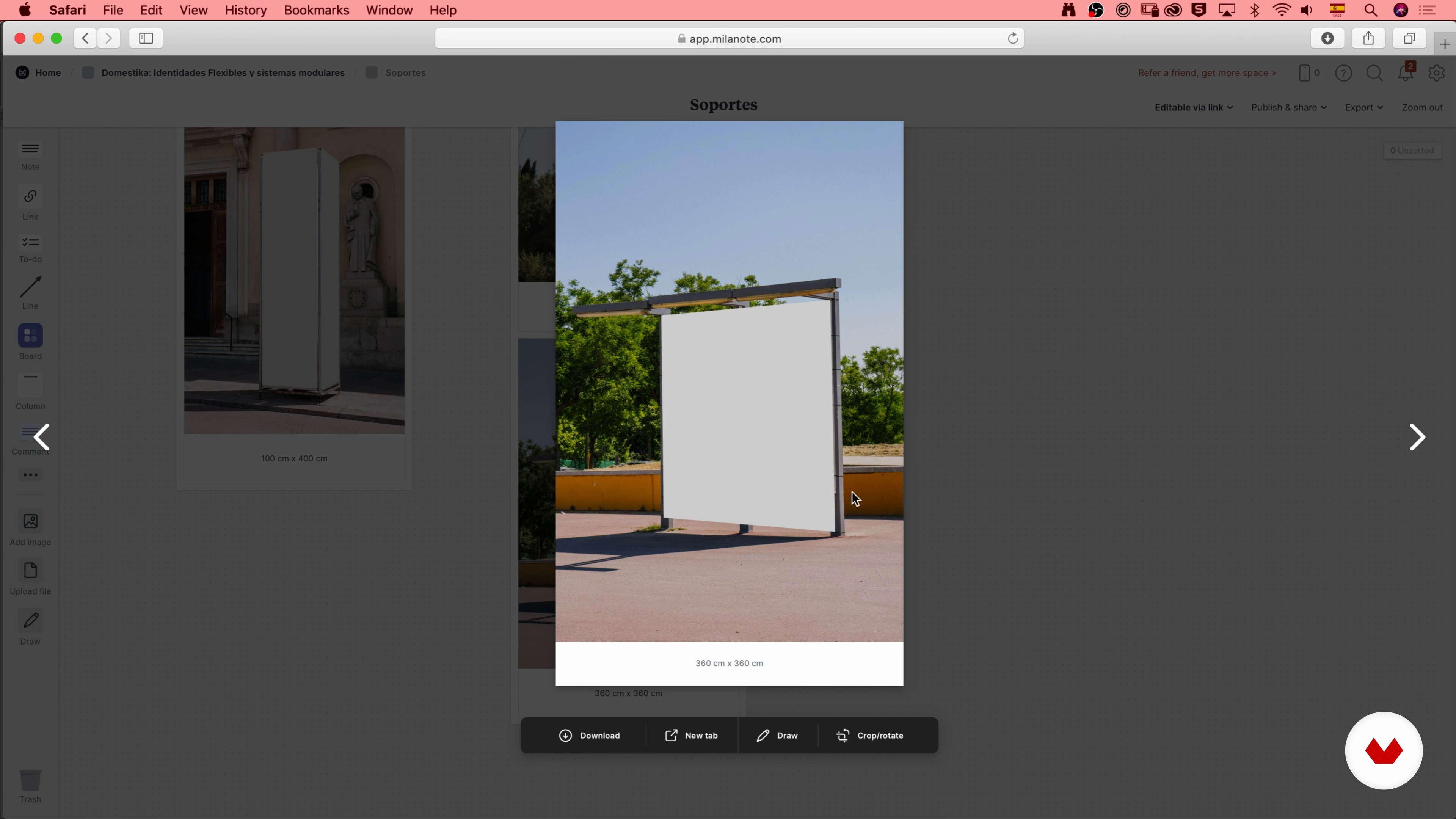Screen dimensions: 1456x819
Task: Open a new Safari tab
Action: tap(1444, 44)
